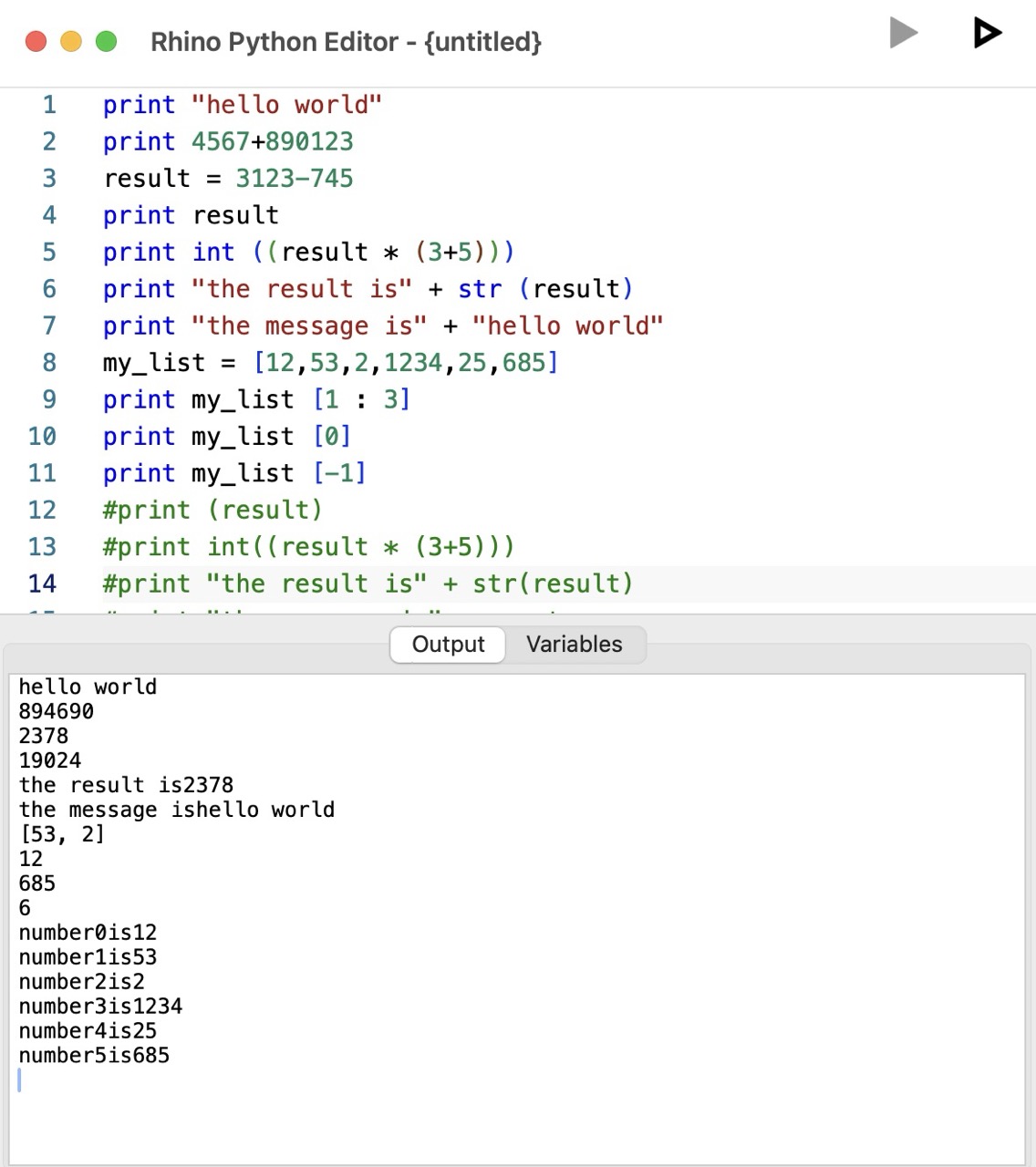The width and height of the screenshot is (1036, 1167).
Task: Switch to the Variables tab
Action: tap(574, 645)
